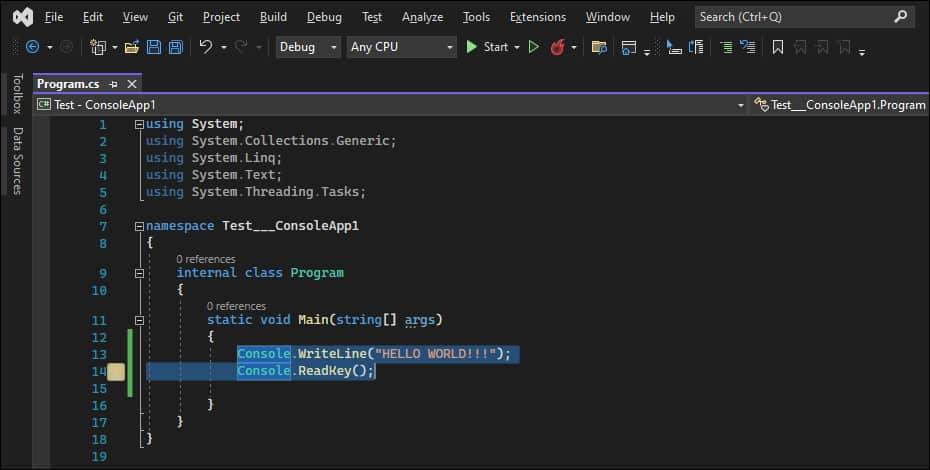Open the Analyze menu
The image size is (930, 470).
422,17
